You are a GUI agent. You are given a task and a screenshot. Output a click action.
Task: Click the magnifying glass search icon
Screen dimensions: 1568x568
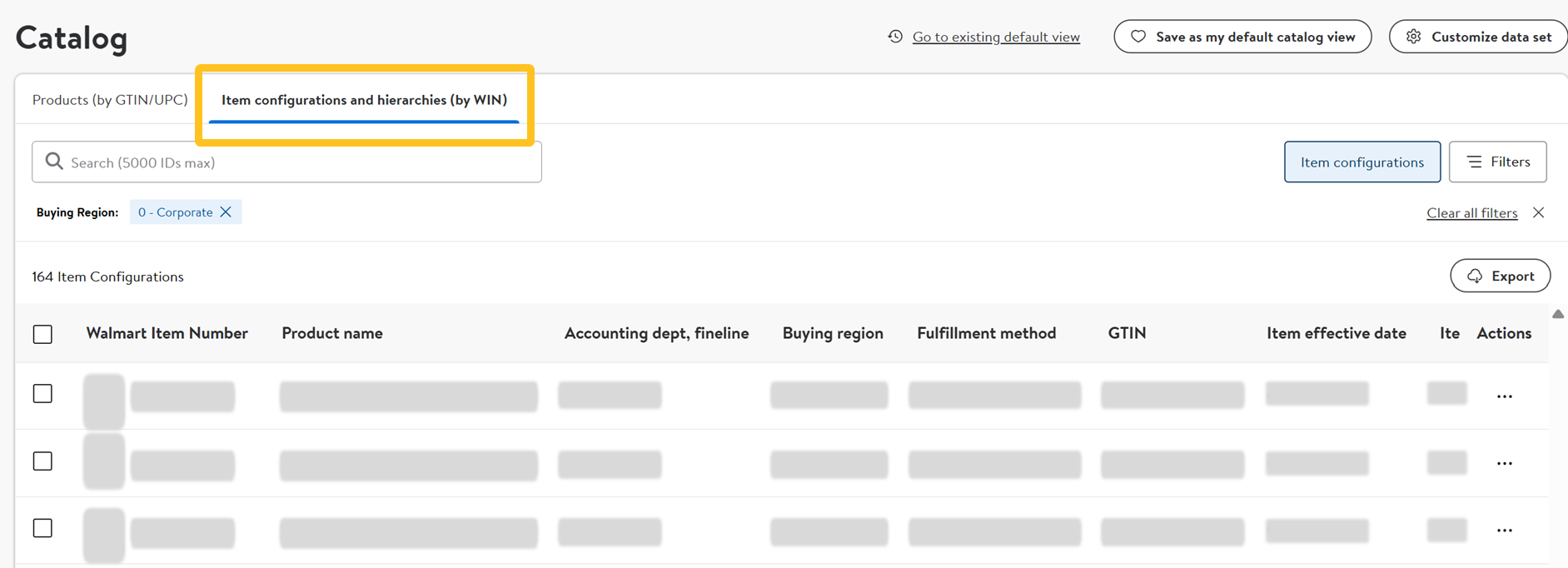[54, 162]
